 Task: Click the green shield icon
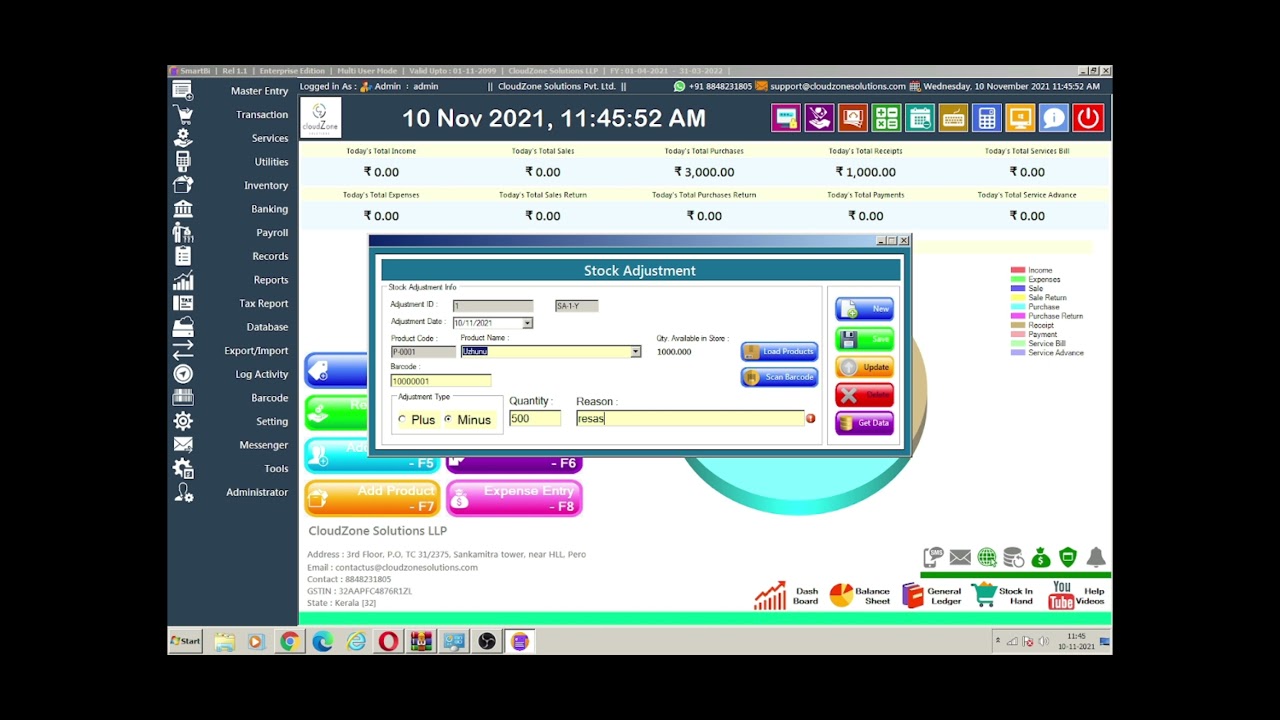[1068, 557]
